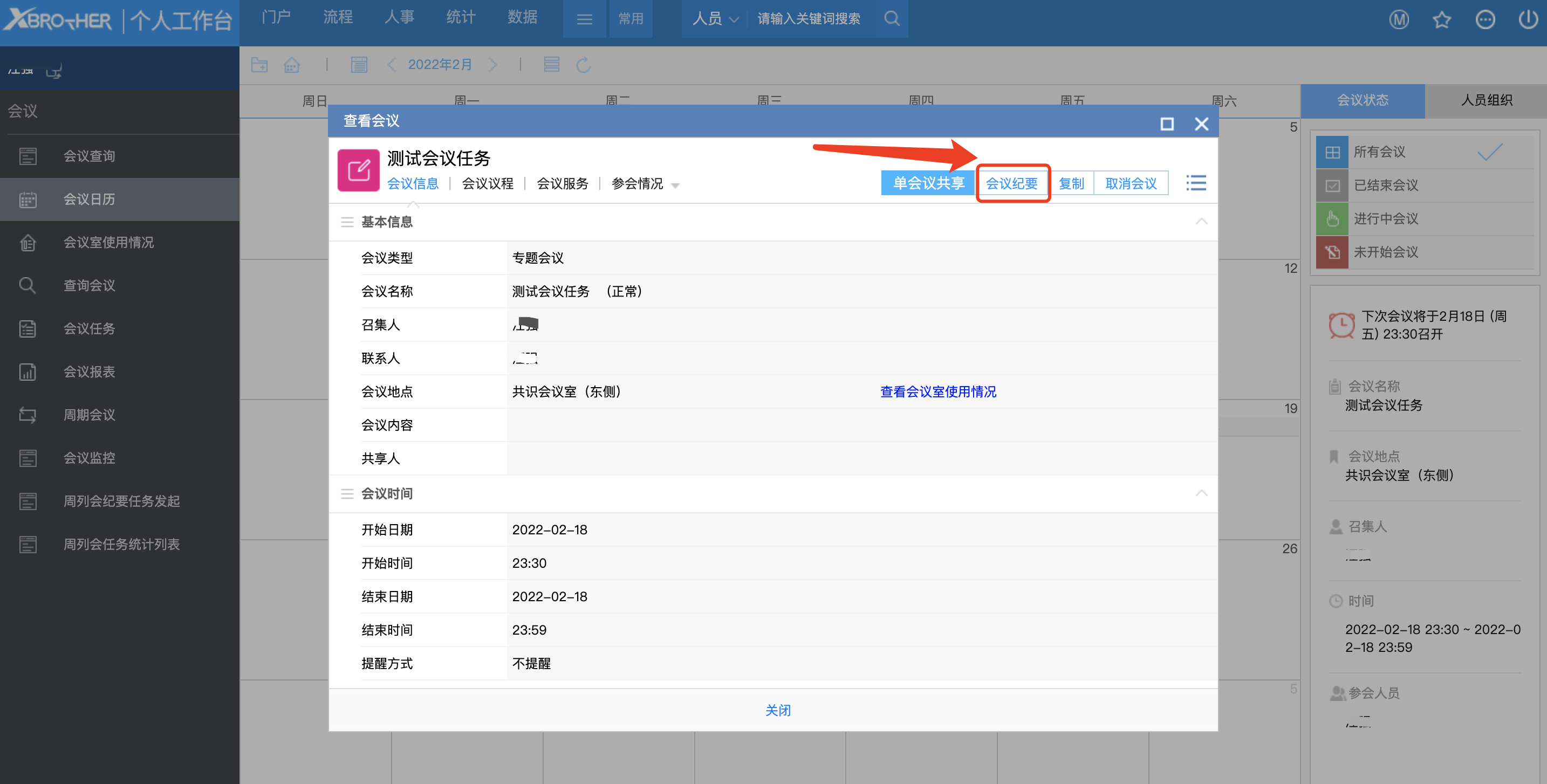Click 关闭 at dialog bottom
The width and height of the screenshot is (1547, 784).
pos(777,710)
